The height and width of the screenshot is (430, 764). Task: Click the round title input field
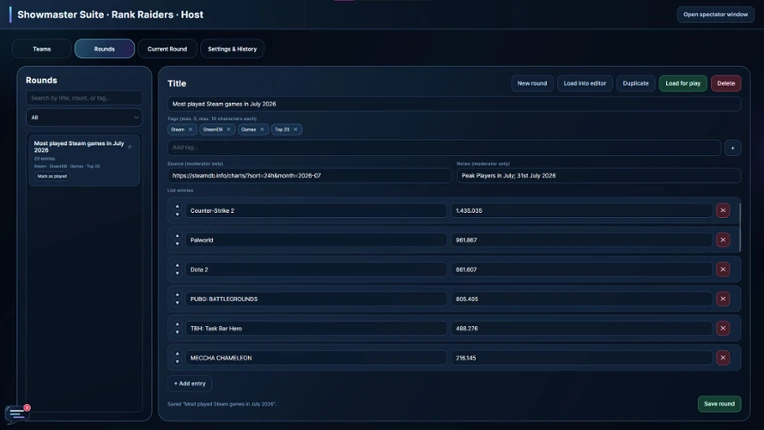click(x=454, y=104)
